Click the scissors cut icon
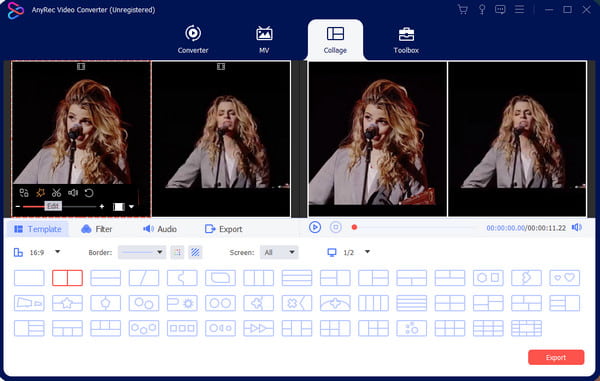The image size is (600, 381). [x=57, y=193]
